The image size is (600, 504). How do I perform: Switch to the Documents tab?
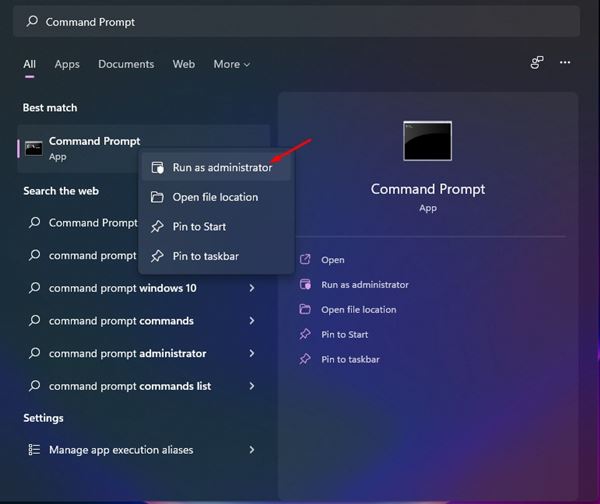pyautogui.click(x=126, y=64)
